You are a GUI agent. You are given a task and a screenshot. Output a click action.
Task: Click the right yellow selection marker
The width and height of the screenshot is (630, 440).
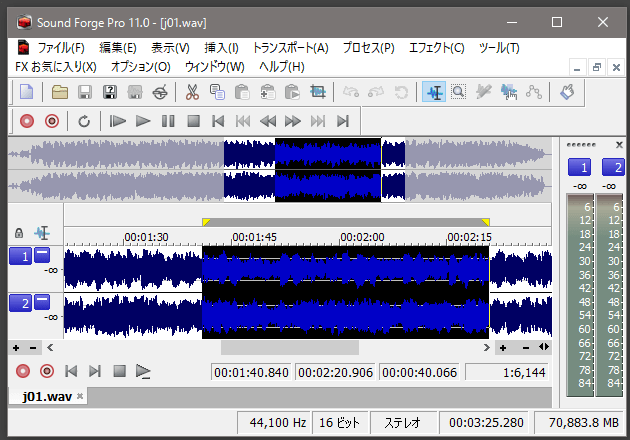(485, 222)
